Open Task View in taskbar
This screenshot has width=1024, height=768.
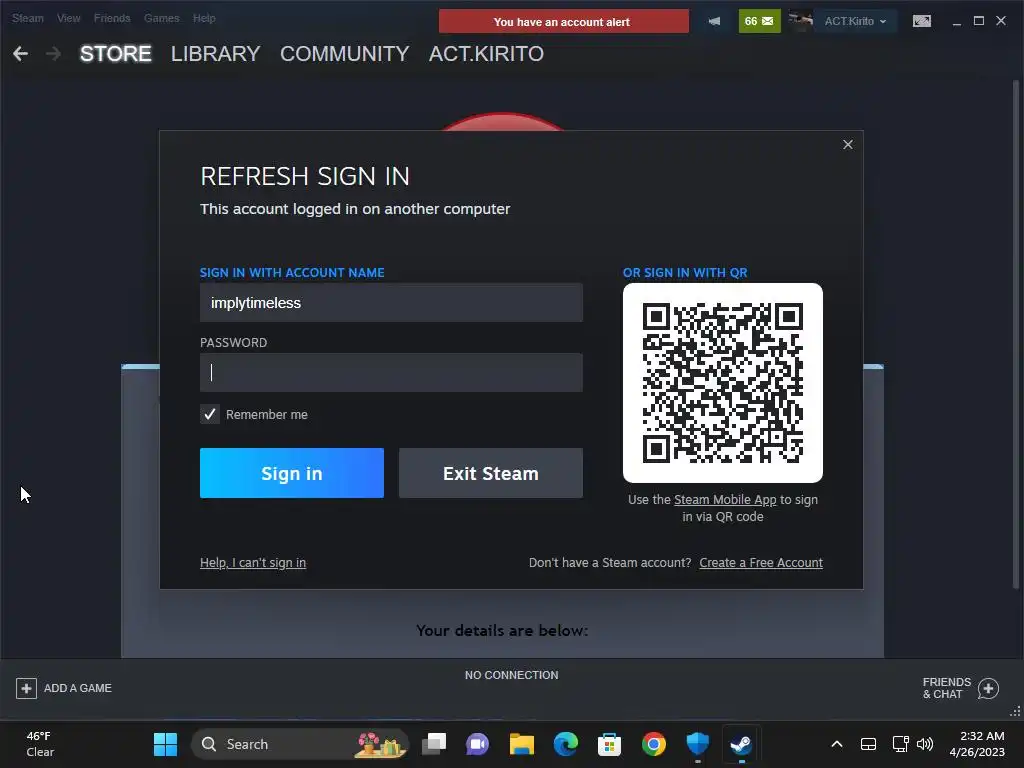pos(434,744)
